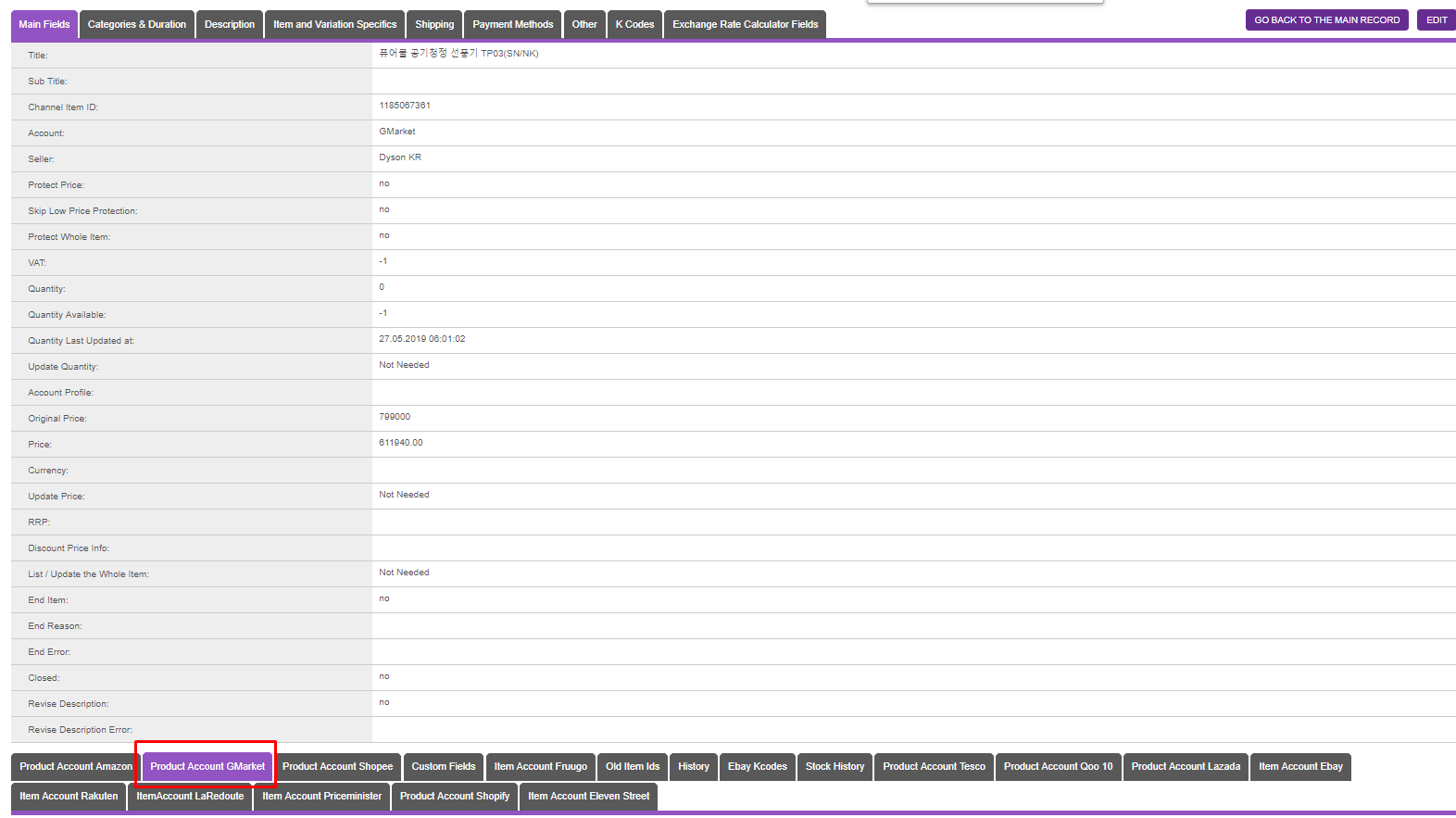
Task: Click List / Update the Whole Item value
Action: click(404, 573)
